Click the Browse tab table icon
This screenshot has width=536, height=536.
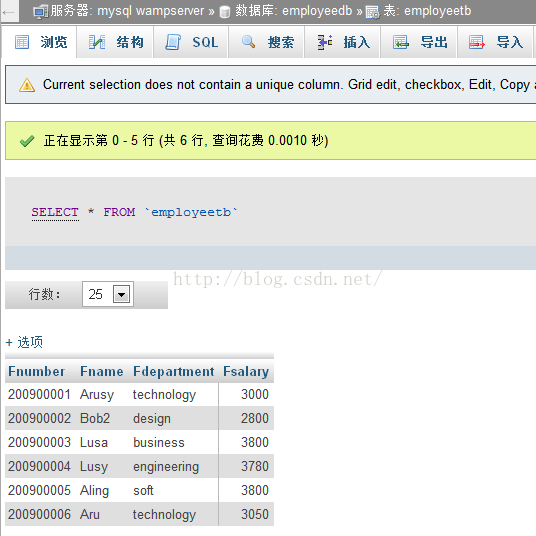[22, 42]
